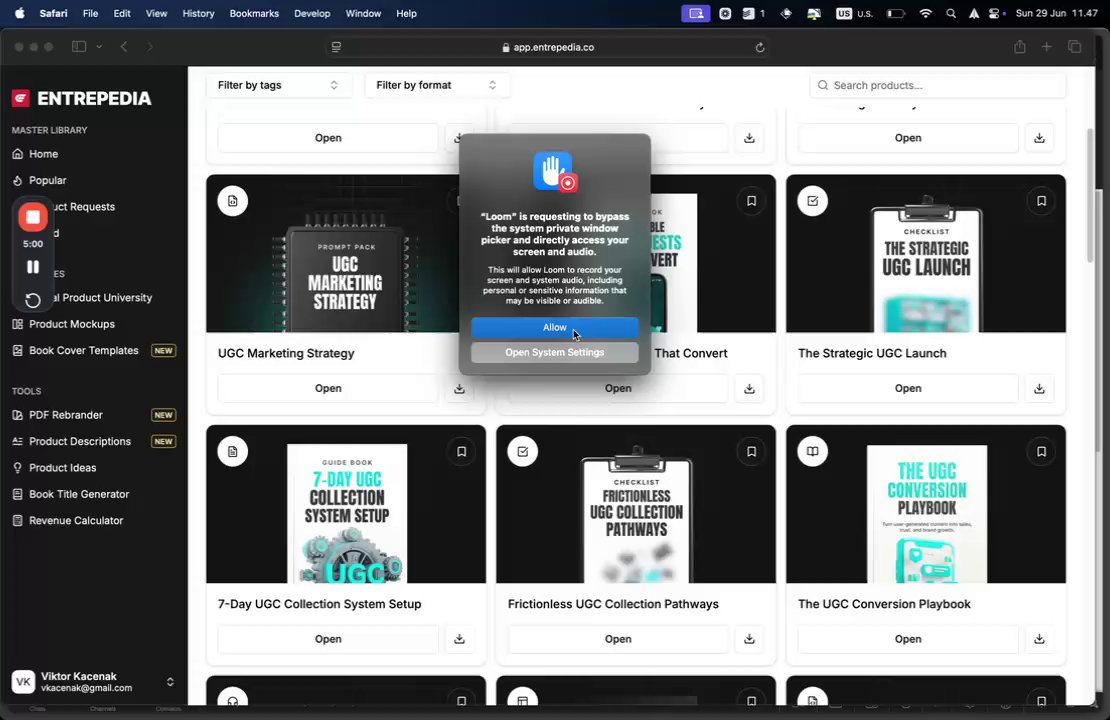
Task: Go back in Safari
Action: (124, 47)
